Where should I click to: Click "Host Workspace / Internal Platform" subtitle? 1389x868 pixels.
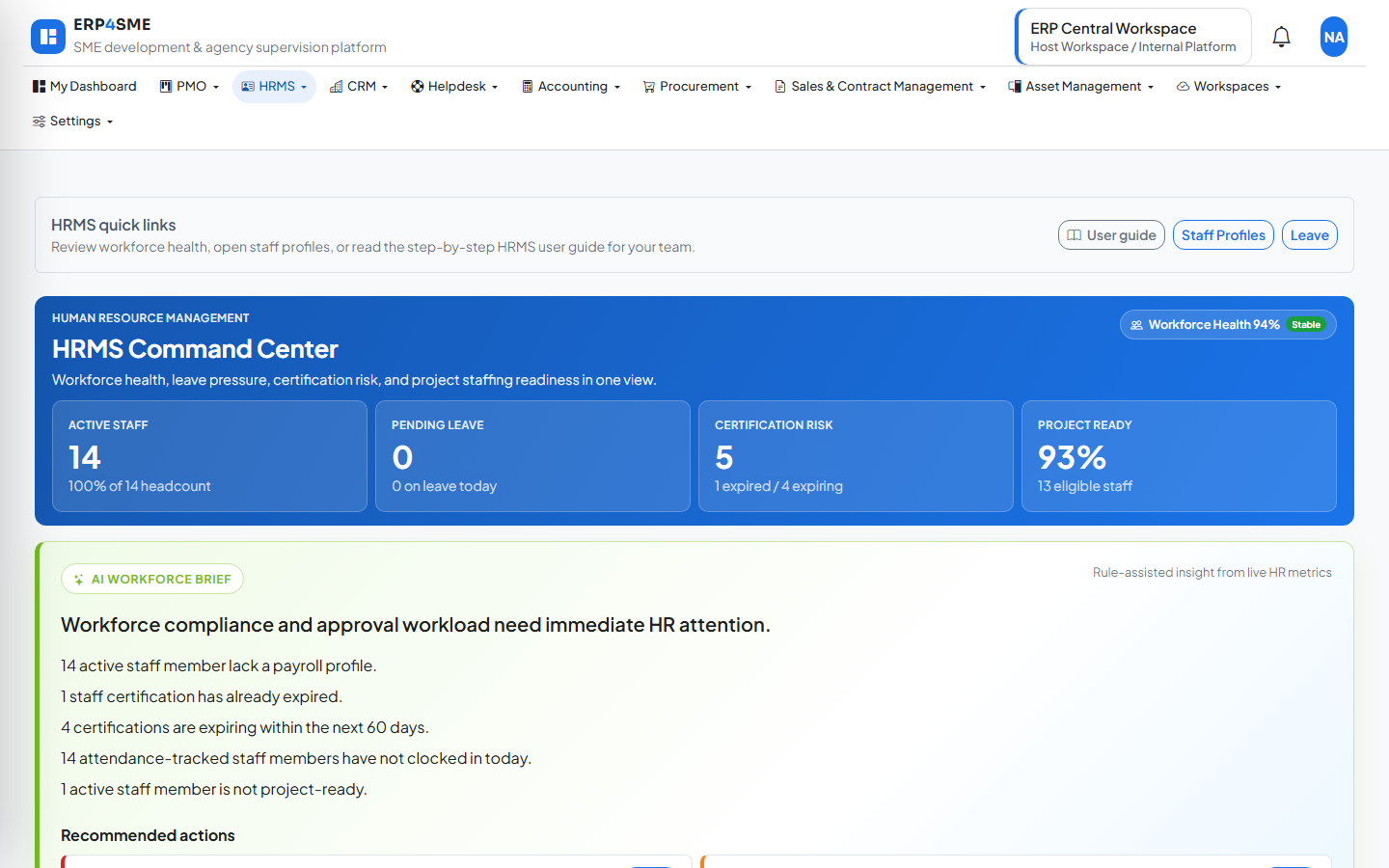pos(1132,46)
